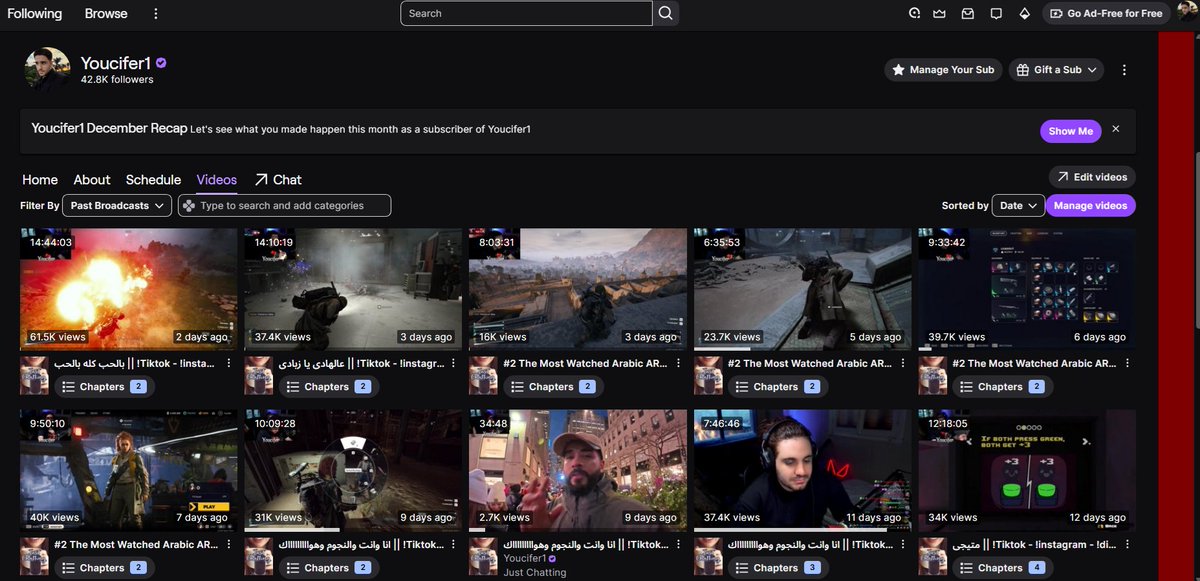The width and height of the screenshot is (1200, 581).
Task: Click the verified badge next to Youcifer1
Action: (x=161, y=63)
